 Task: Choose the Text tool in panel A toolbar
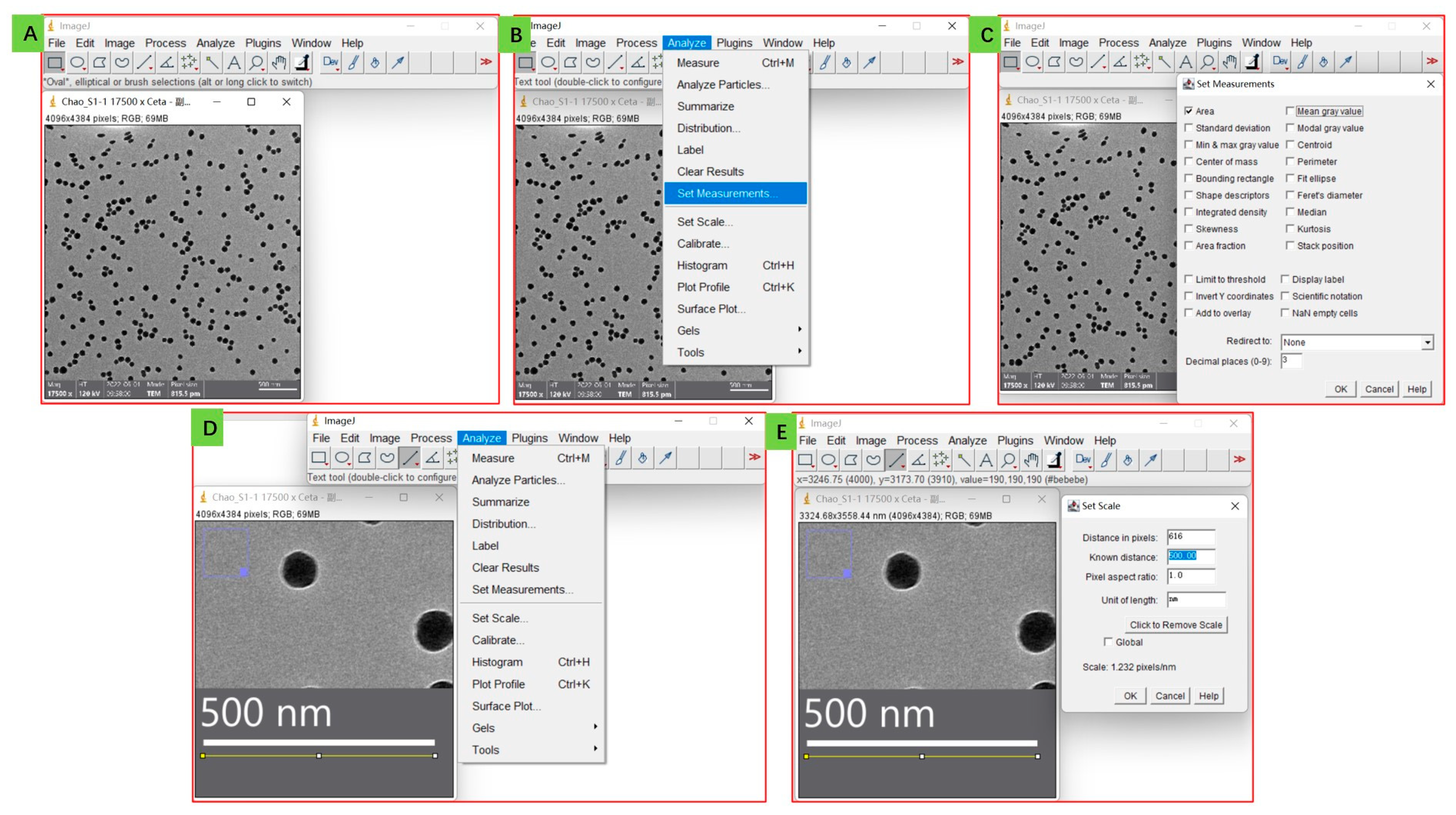[x=234, y=63]
